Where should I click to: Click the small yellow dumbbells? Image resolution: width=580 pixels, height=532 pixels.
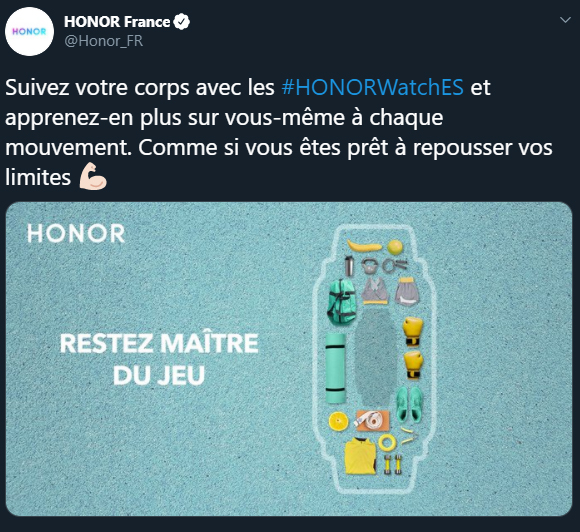(x=392, y=465)
